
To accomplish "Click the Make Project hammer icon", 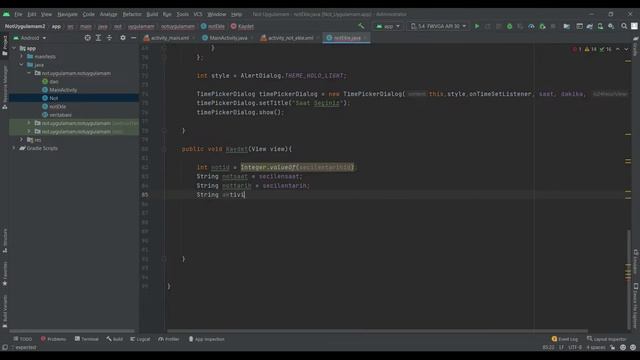I will point(361,26).
